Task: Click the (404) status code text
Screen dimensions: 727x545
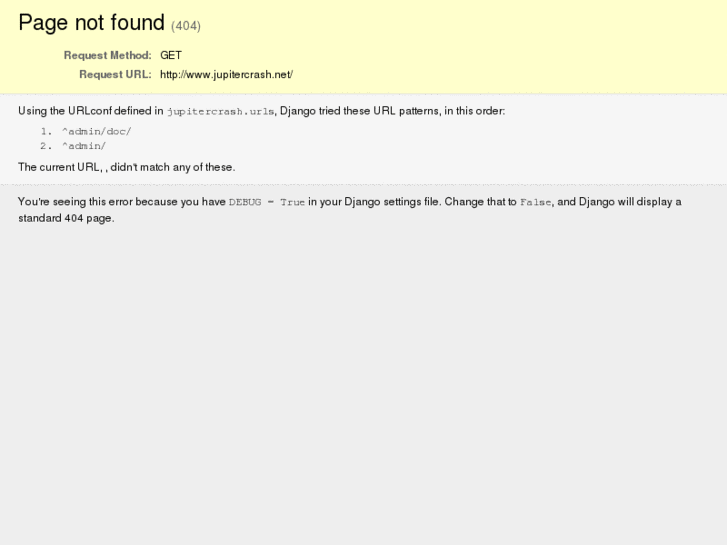Action: pos(186,26)
